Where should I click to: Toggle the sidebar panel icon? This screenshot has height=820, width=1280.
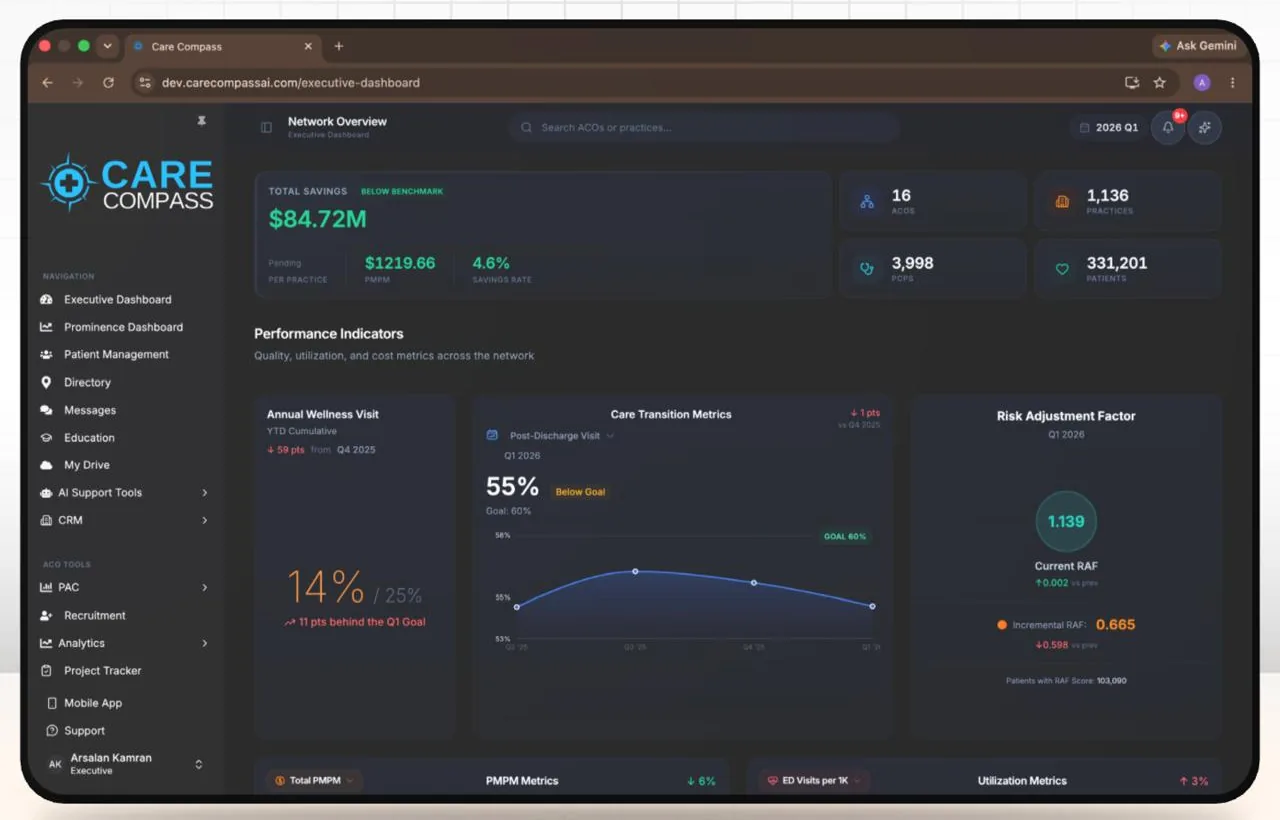point(266,127)
